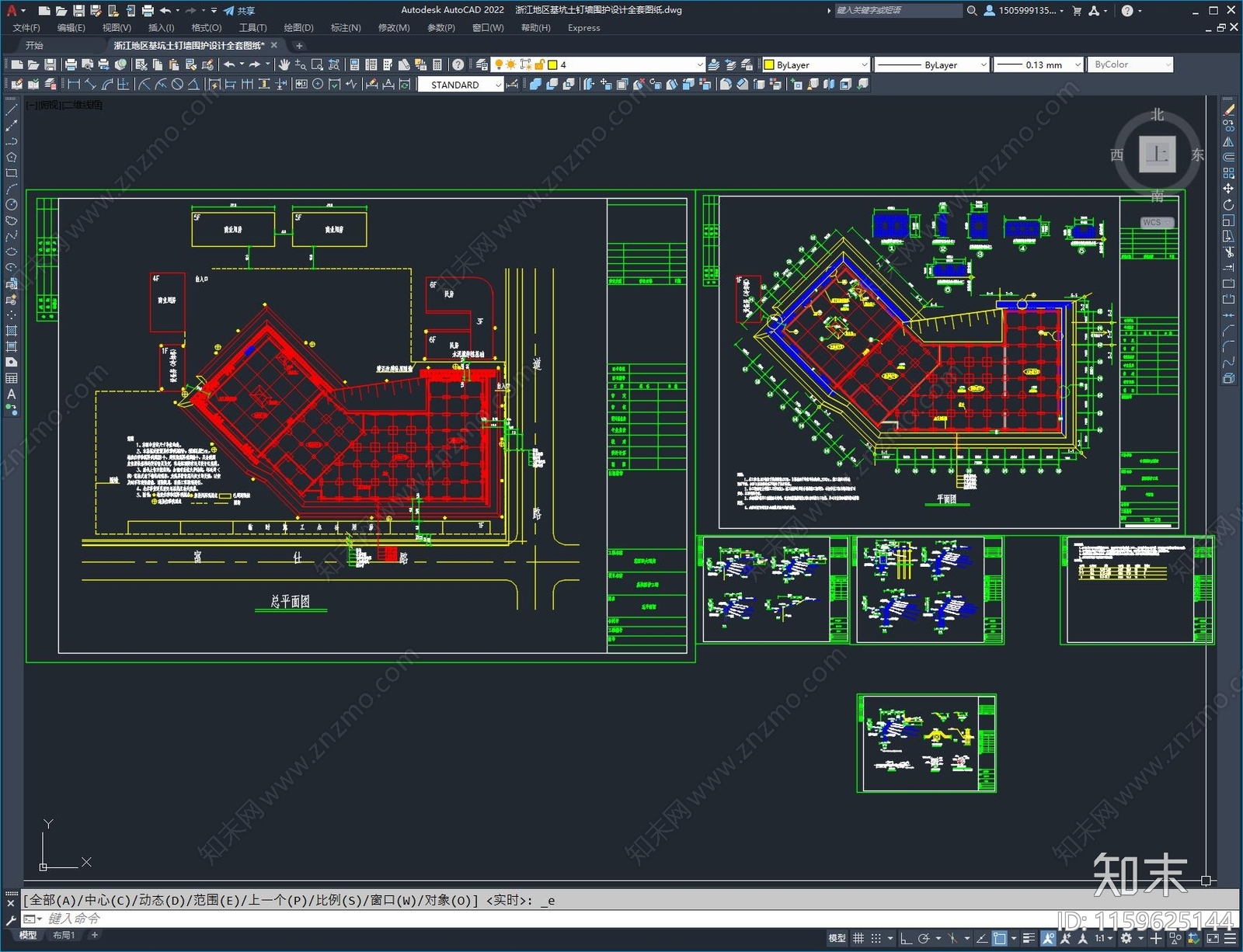
Task: Open the 标注(N) menu
Action: (x=346, y=27)
